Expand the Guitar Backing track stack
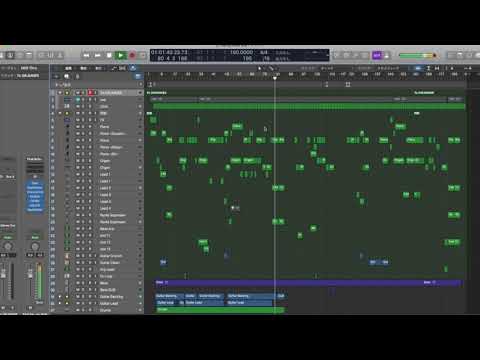480x360 pixels. click(60, 296)
